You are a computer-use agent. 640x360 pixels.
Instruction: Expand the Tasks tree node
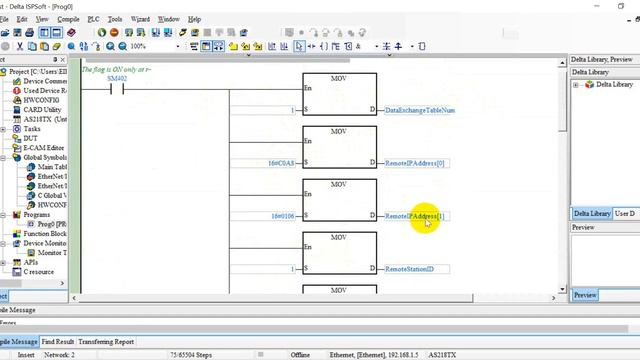(x=3, y=129)
